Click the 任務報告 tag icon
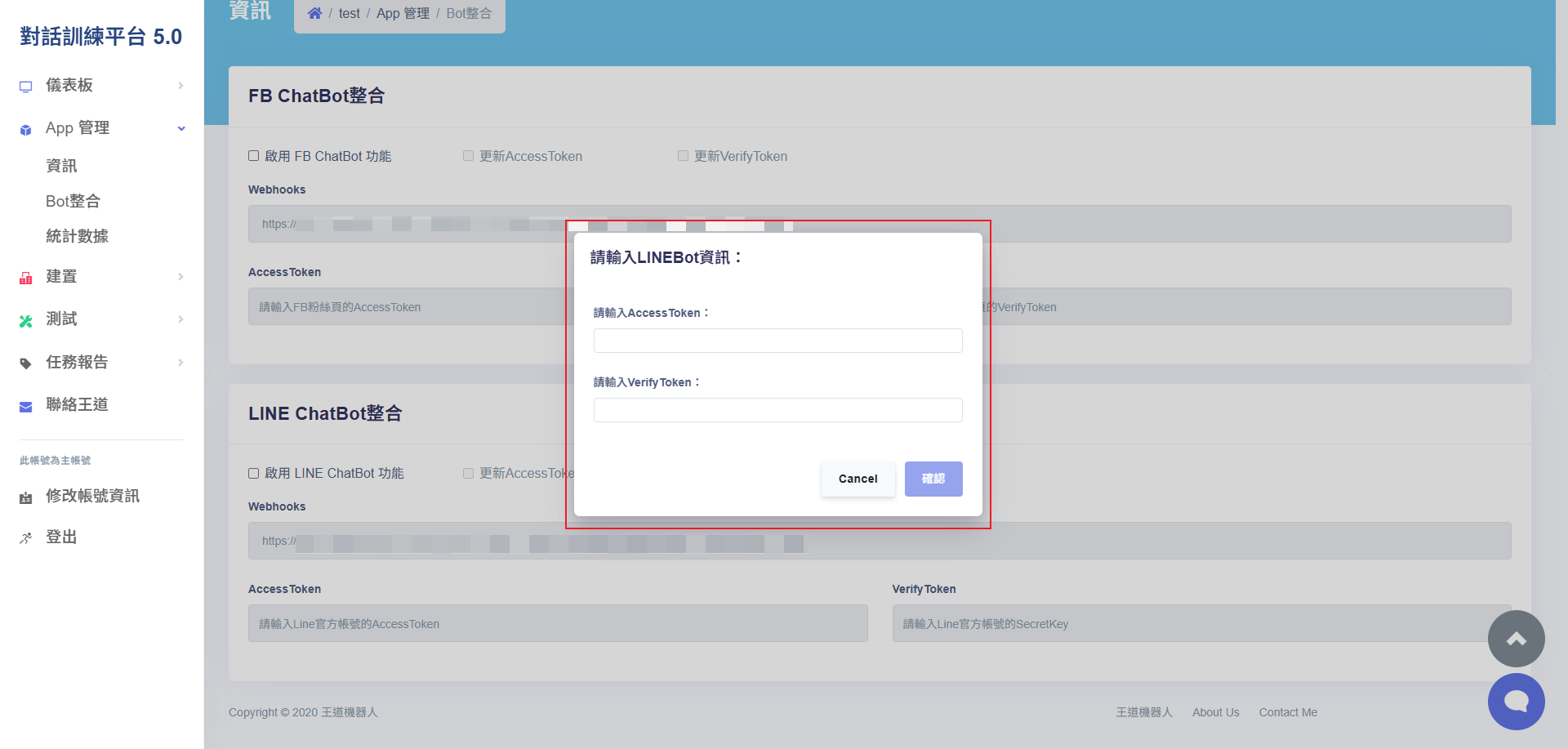1568x749 pixels. pyautogui.click(x=26, y=363)
